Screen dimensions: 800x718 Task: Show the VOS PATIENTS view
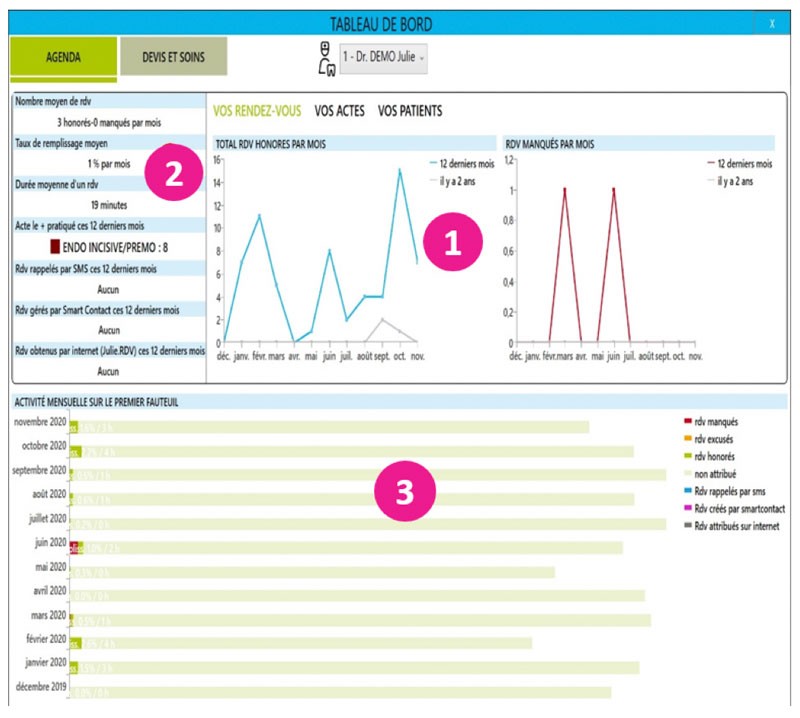point(409,111)
